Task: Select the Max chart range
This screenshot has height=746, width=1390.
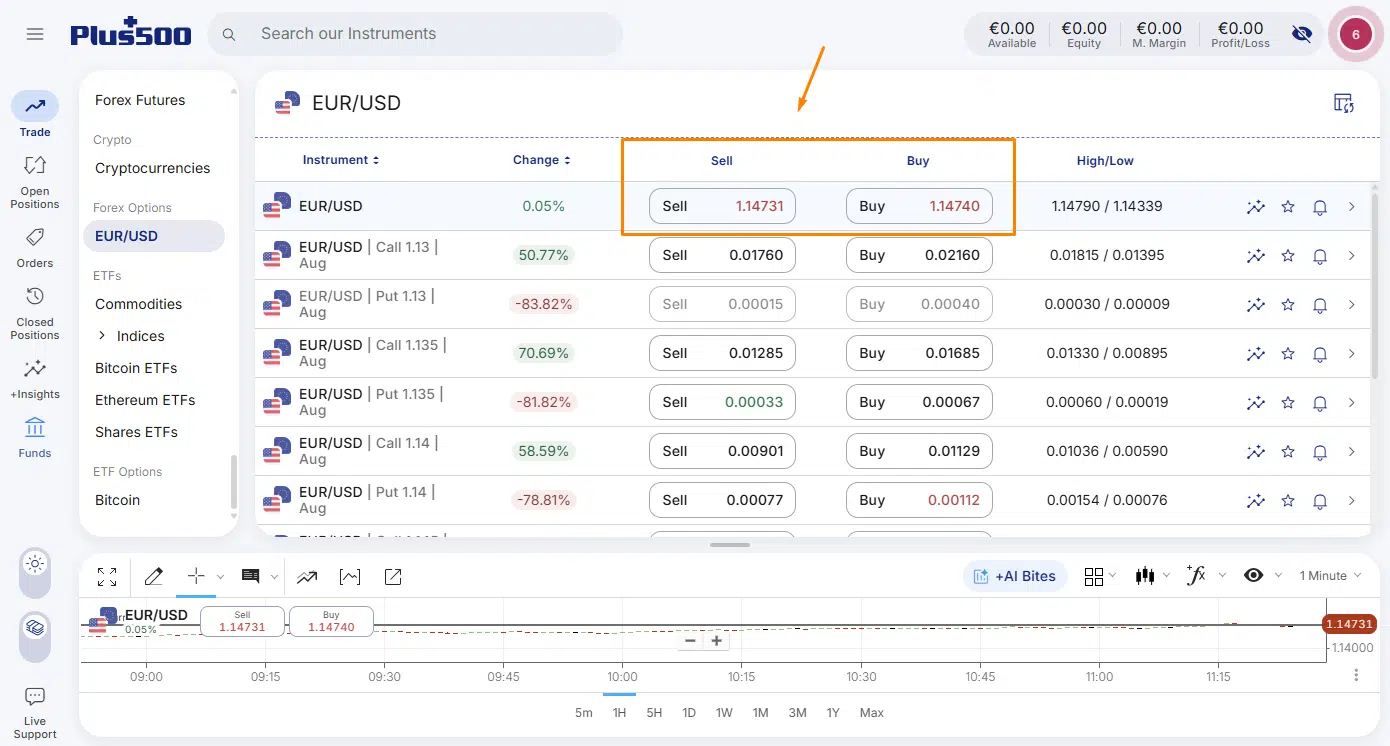Action: 872,713
